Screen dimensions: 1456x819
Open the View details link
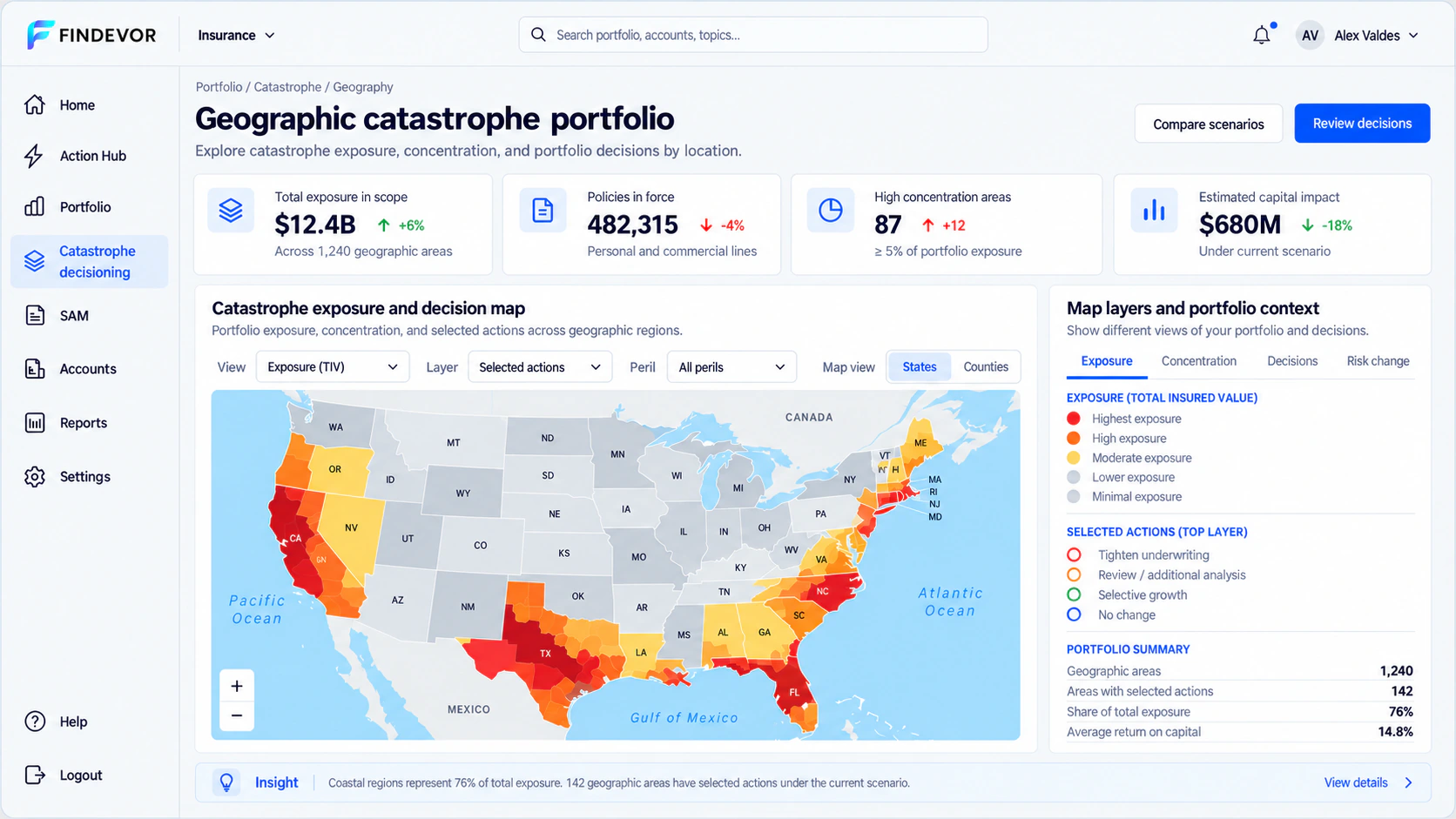(1356, 782)
